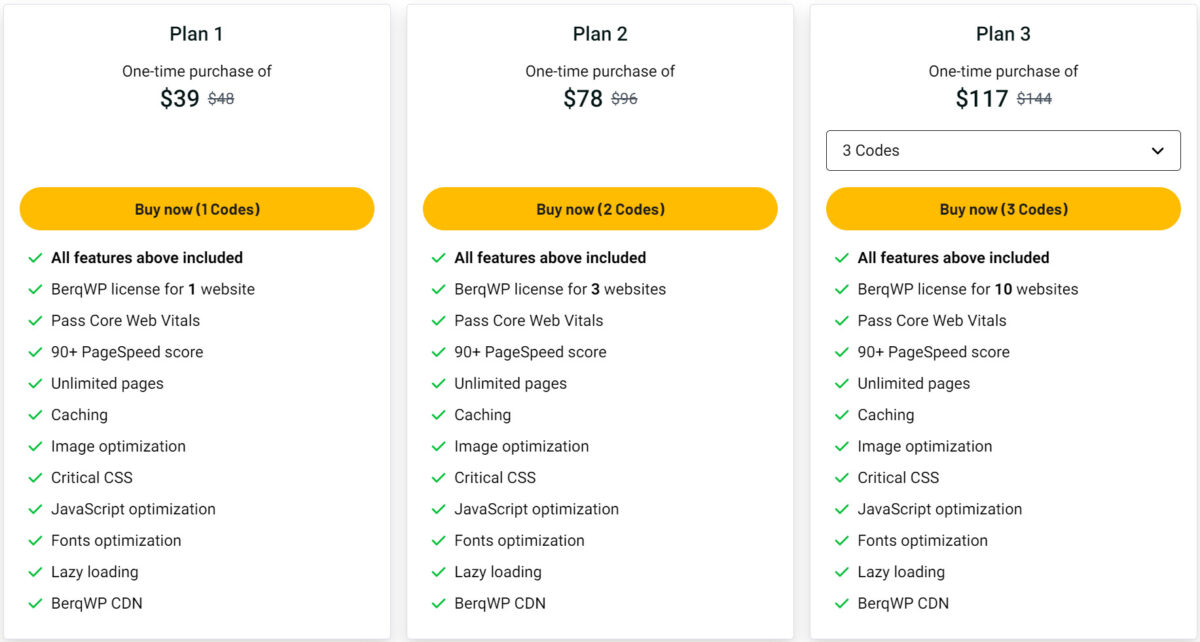The image size is (1200, 642).
Task: Click Buy now (3 Codes) for Plan 3
Action: pos(1003,208)
